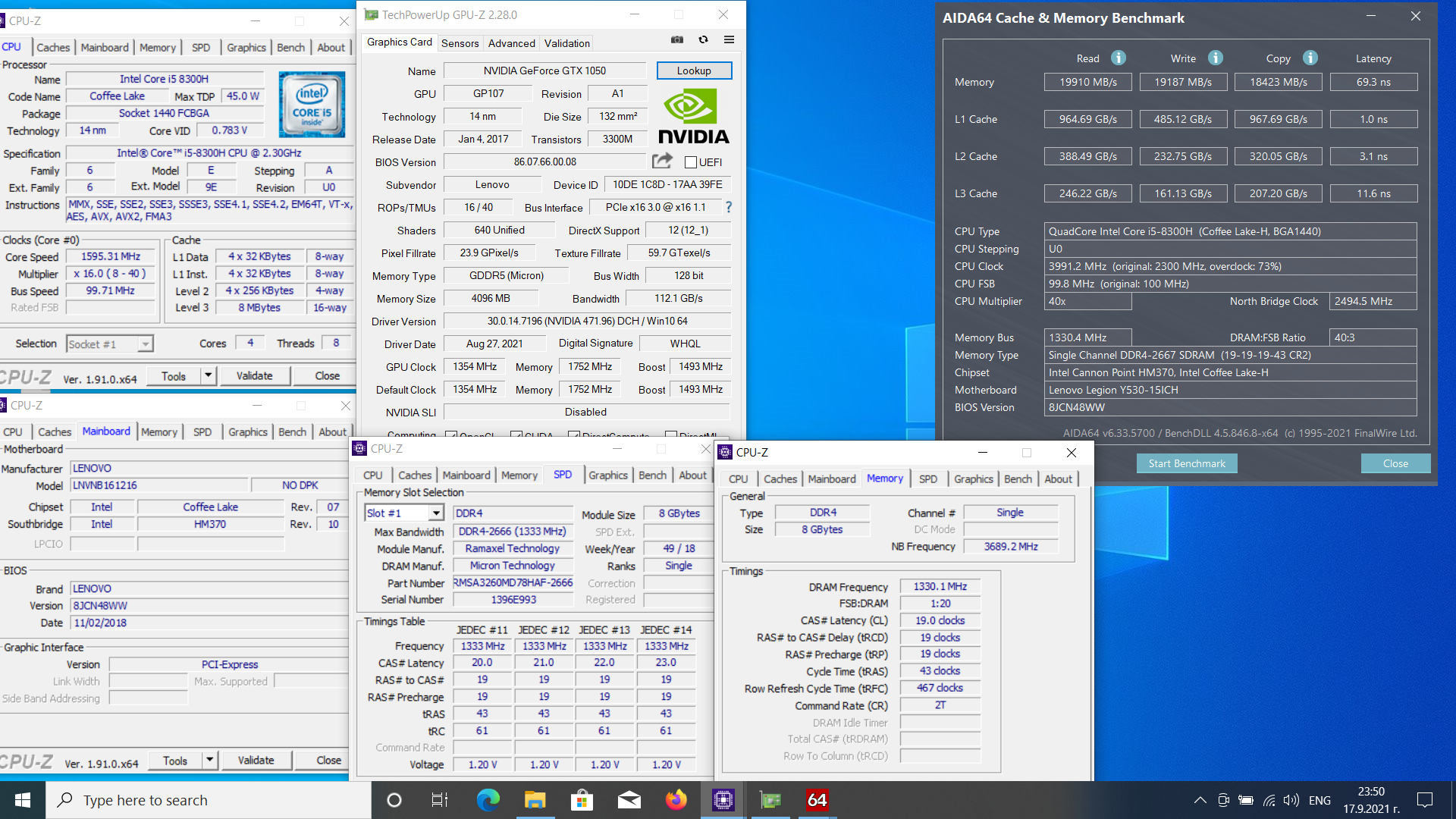Open Microsoft Store from the taskbar

point(582,800)
